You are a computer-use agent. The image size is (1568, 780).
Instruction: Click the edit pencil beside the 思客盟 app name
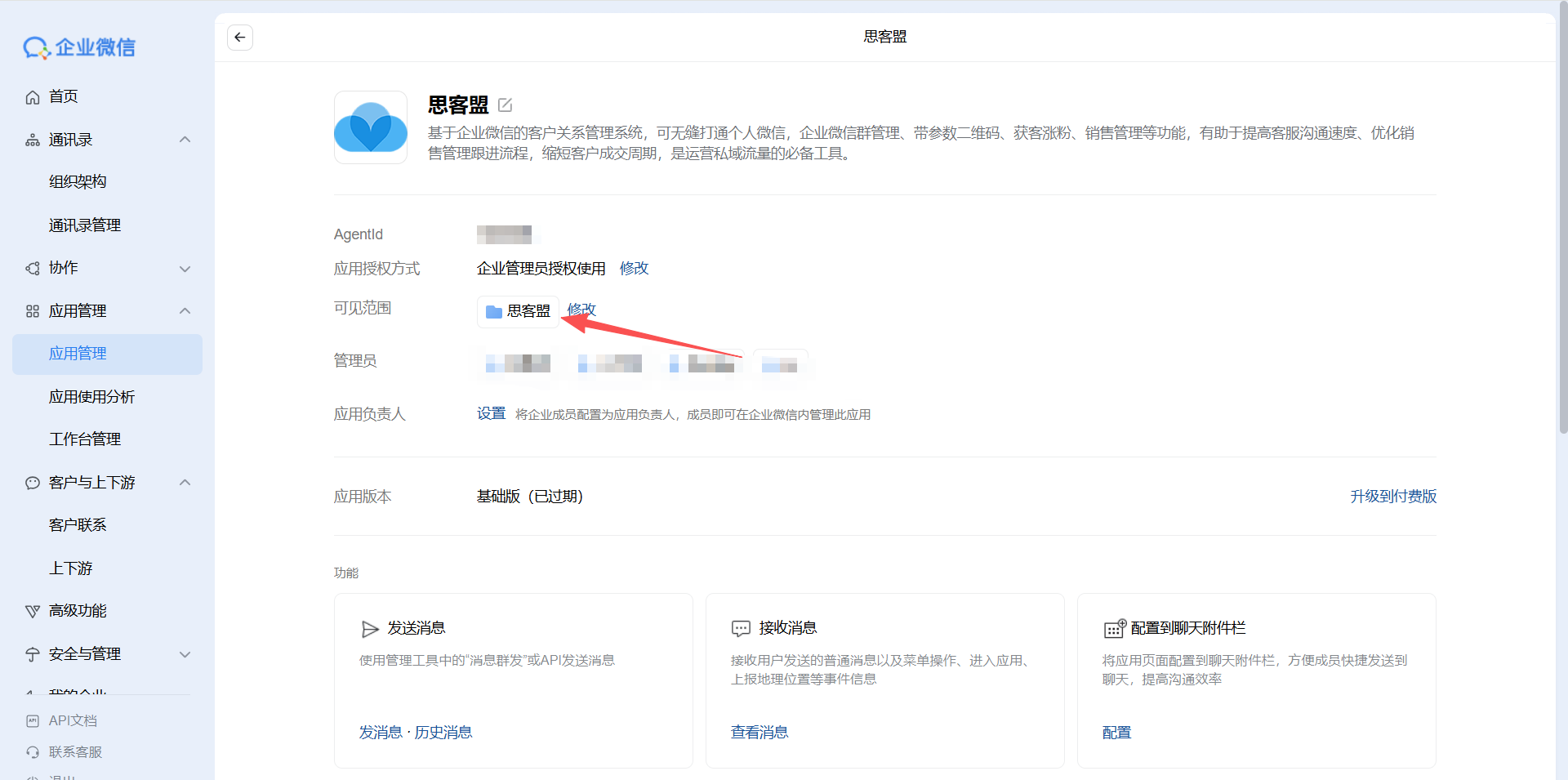[x=505, y=105]
